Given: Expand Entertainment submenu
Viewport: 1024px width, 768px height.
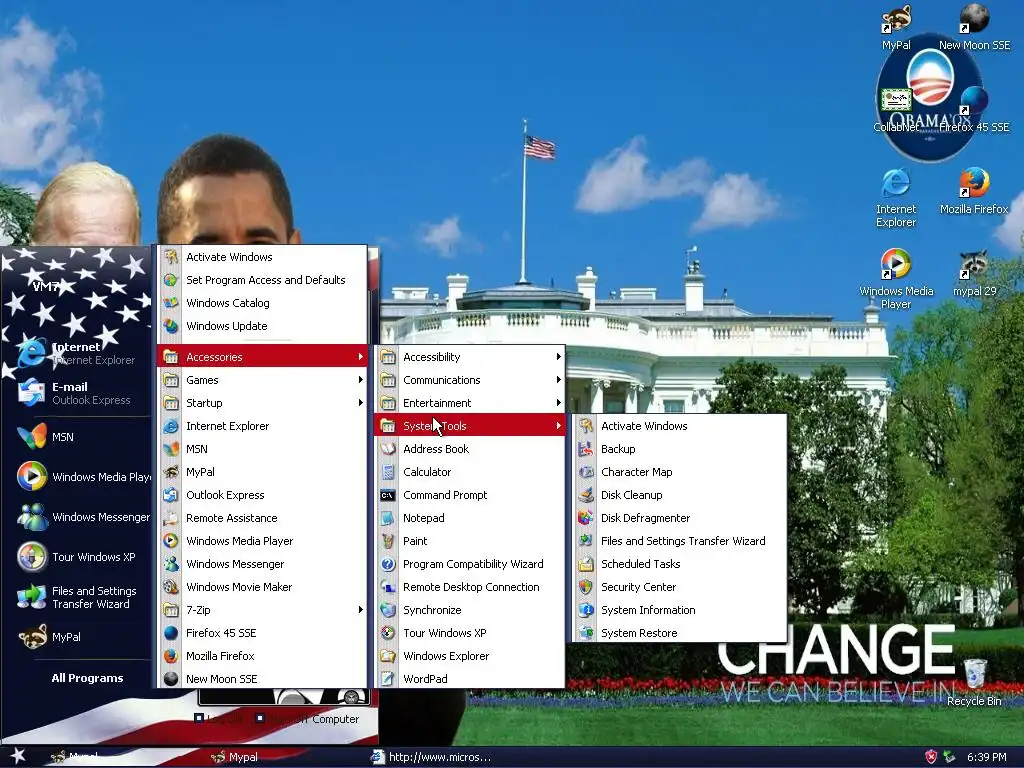Looking at the screenshot, I should [x=470, y=402].
